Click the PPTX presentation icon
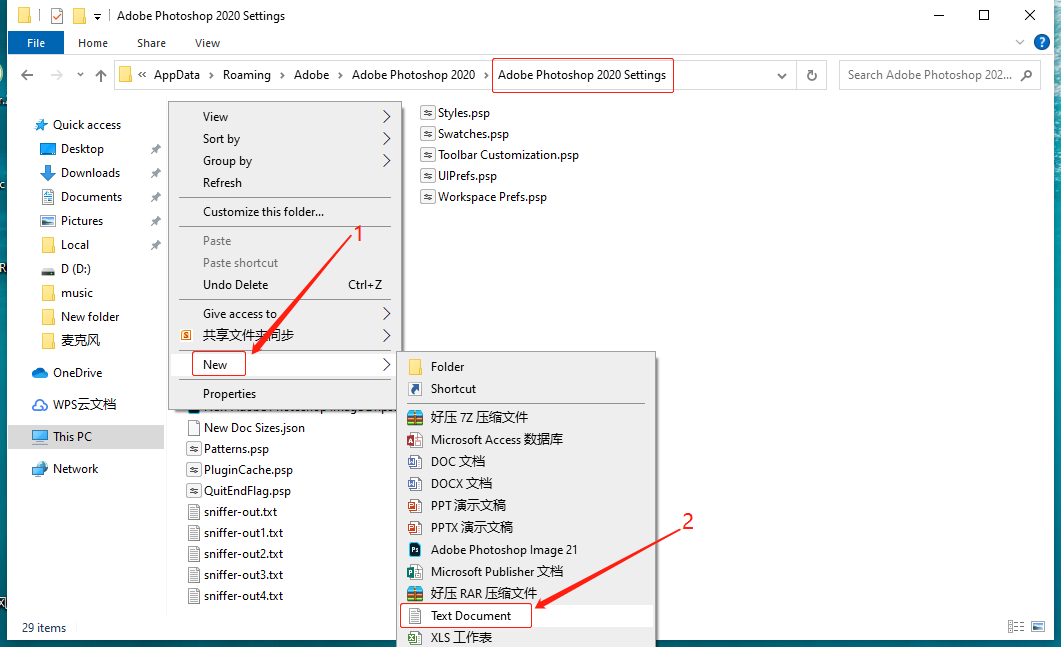The height and width of the screenshot is (647, 1061). click(x=415, y=527)
